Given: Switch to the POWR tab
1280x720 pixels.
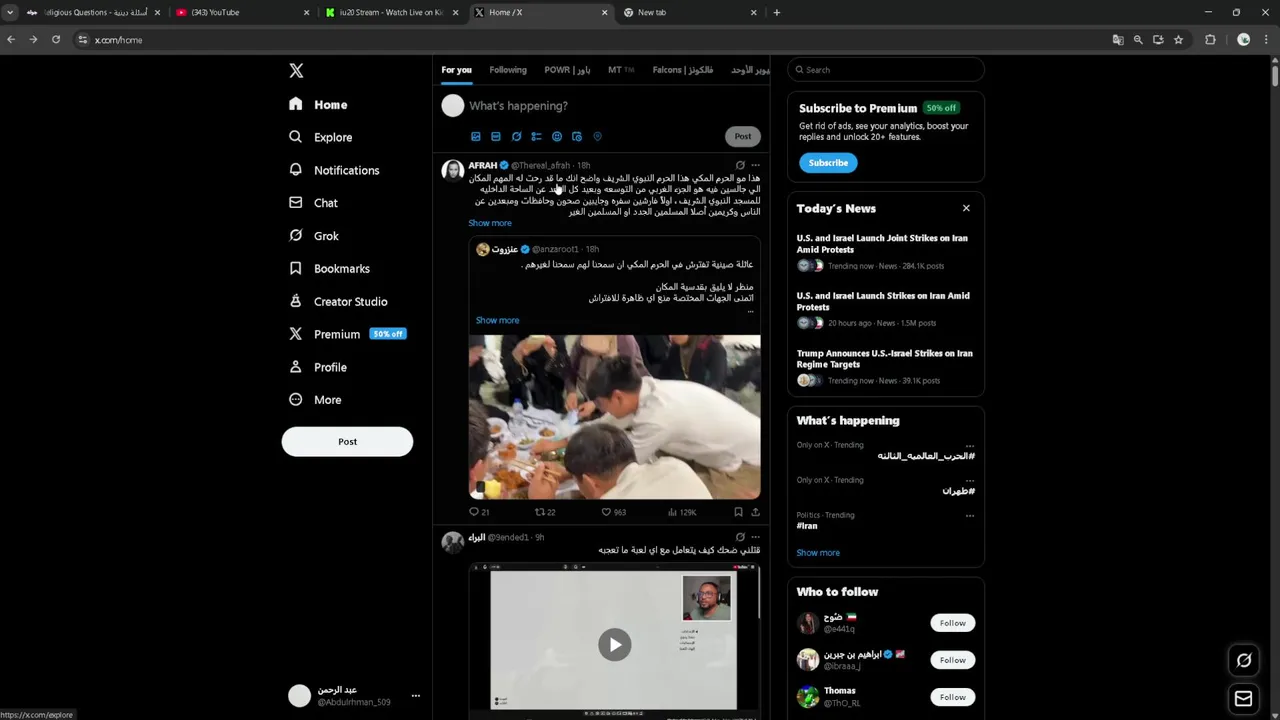Looking at the screenshot, I should pyautogui.click(x=567, y=70).
